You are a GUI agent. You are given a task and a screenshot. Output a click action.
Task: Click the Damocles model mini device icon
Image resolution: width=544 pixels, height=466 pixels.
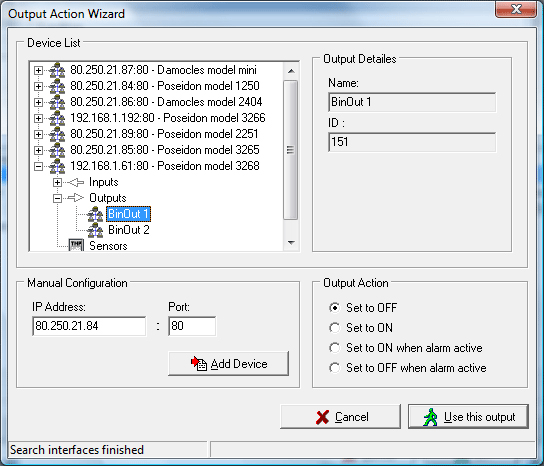[57, 70]
